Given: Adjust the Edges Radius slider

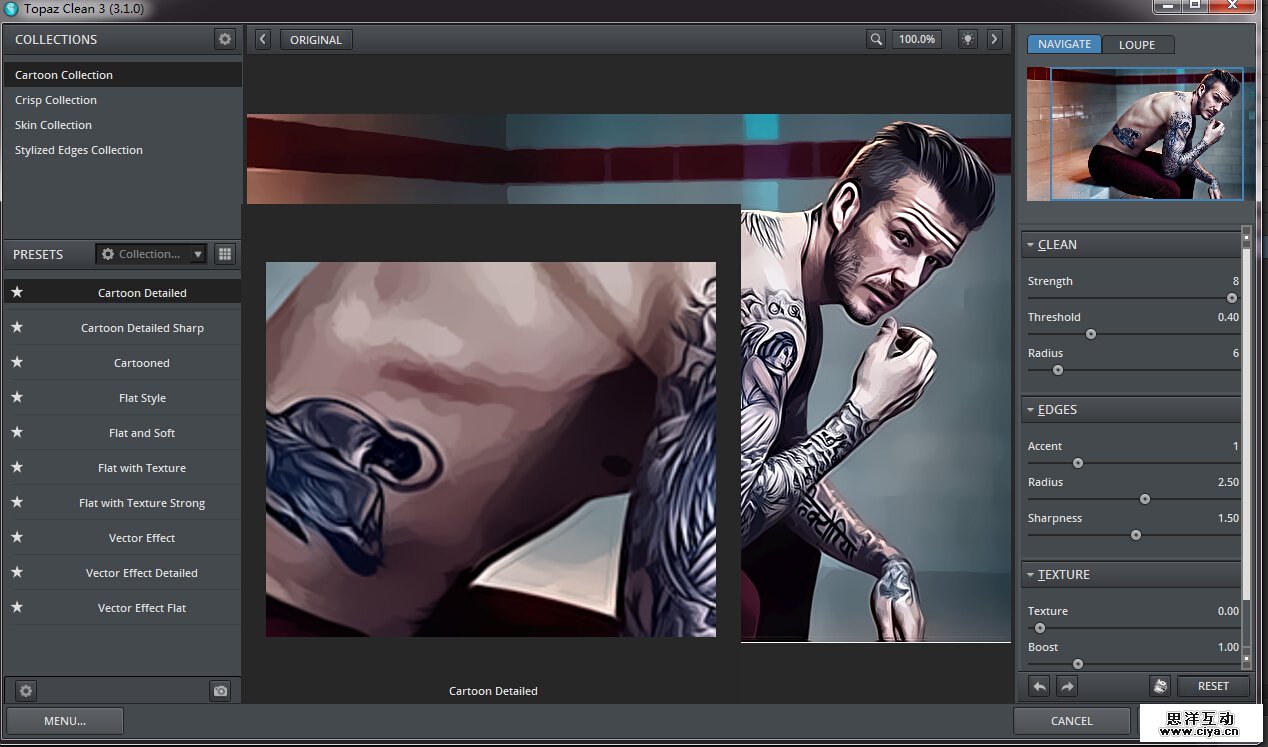Looking at the screenshot, I should 1145,499.
